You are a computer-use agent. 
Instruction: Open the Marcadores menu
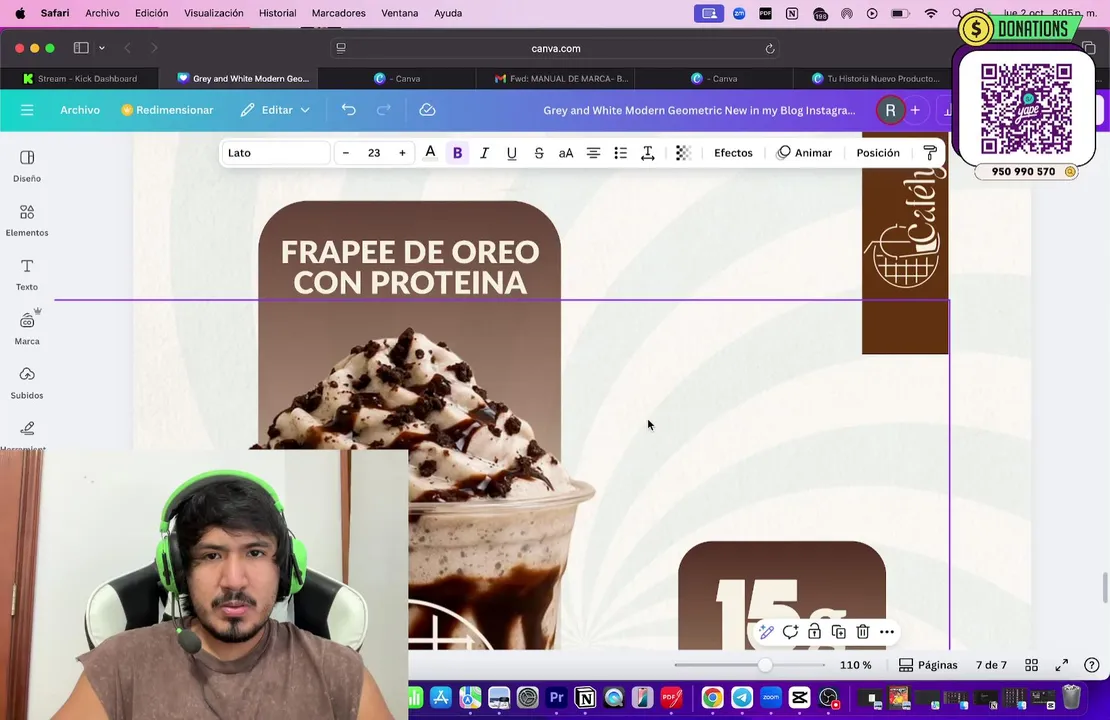338,13
